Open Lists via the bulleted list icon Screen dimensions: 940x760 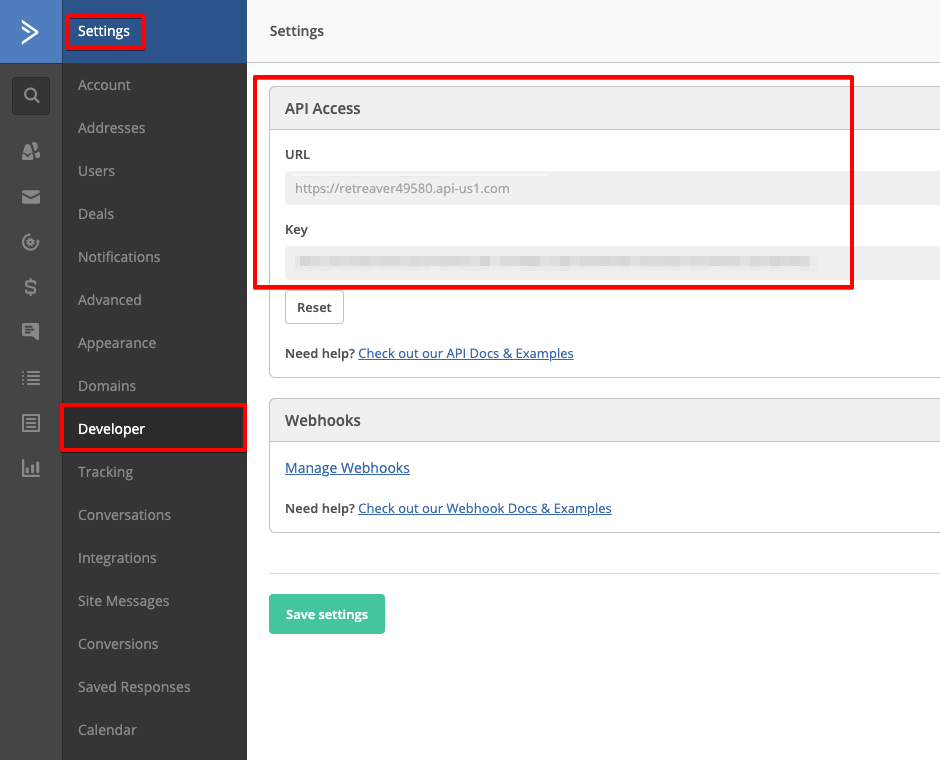click(x=31, y=378)
